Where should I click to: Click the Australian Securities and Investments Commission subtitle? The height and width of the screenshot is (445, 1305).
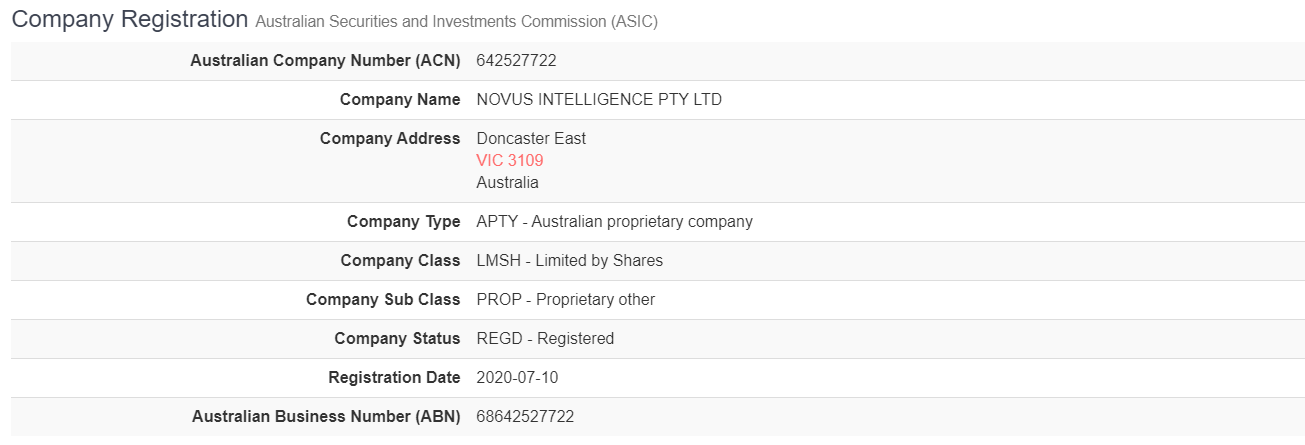click(x=457, y=21)
